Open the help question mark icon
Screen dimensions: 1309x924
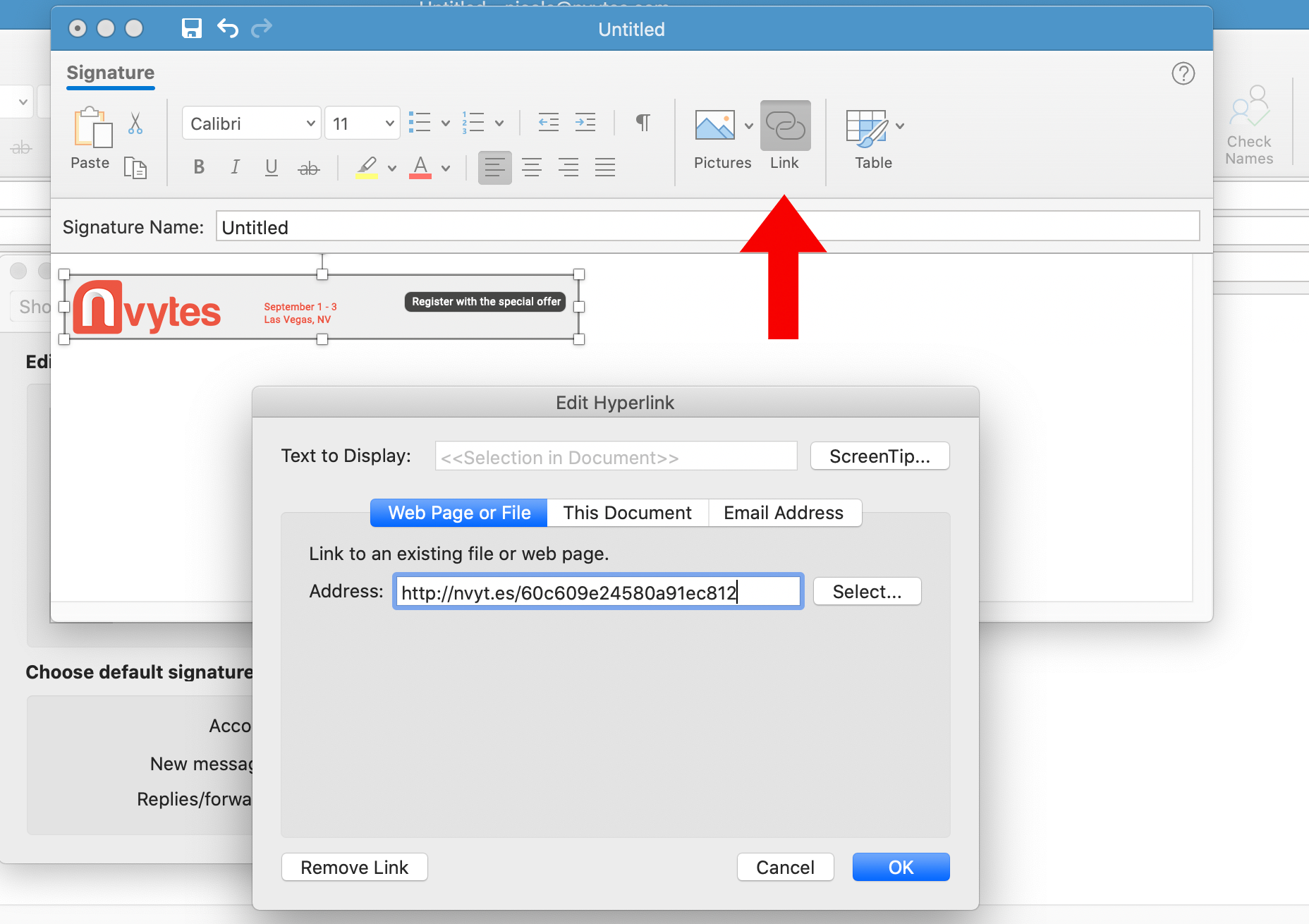(x=1183, y=73)
